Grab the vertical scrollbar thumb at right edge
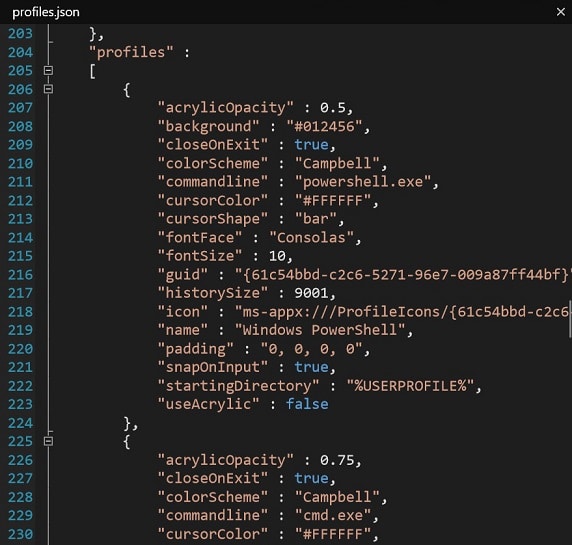This screenshot has width=572, height=545. [570, 319]
